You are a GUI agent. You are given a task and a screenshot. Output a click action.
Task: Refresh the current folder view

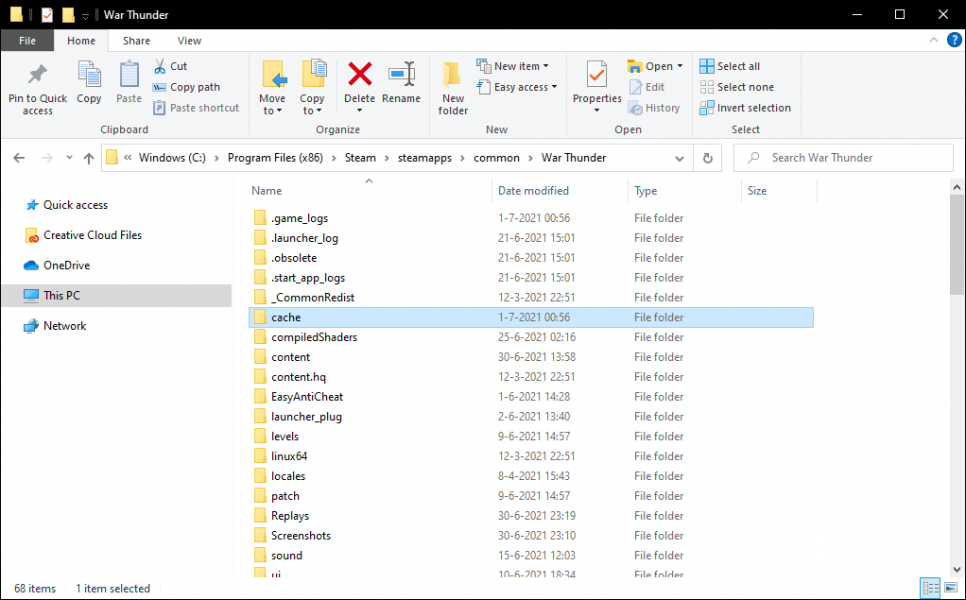pos(708,158)
